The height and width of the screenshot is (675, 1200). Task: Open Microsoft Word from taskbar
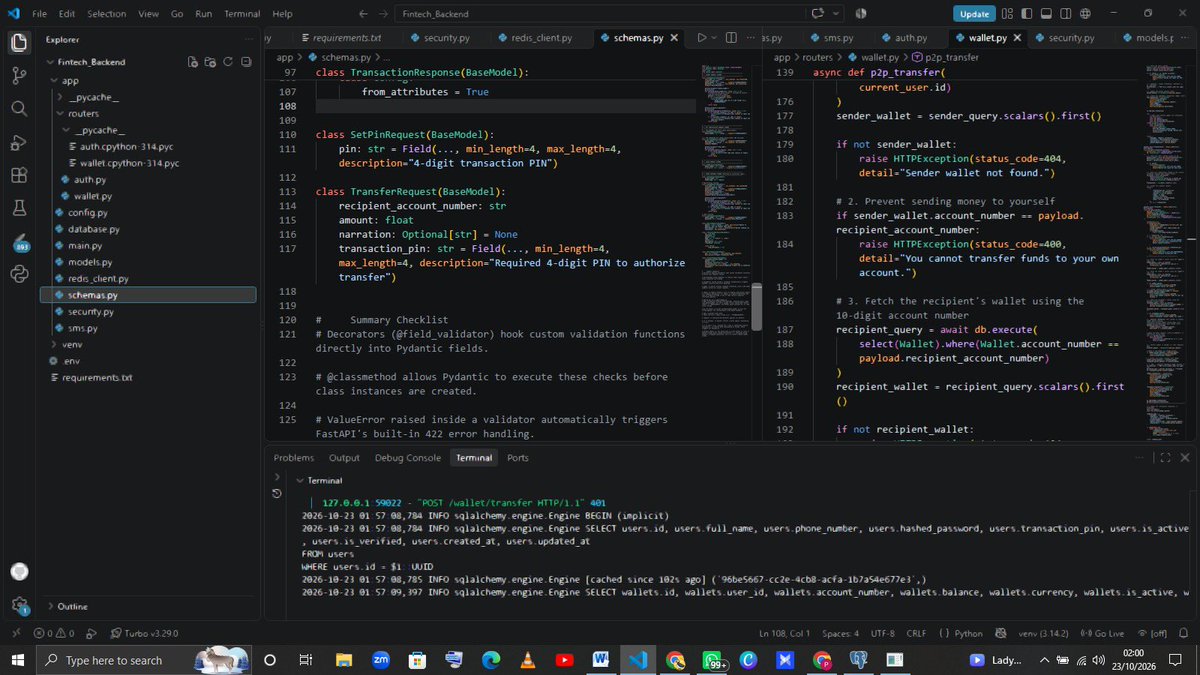tap(600, 660)
